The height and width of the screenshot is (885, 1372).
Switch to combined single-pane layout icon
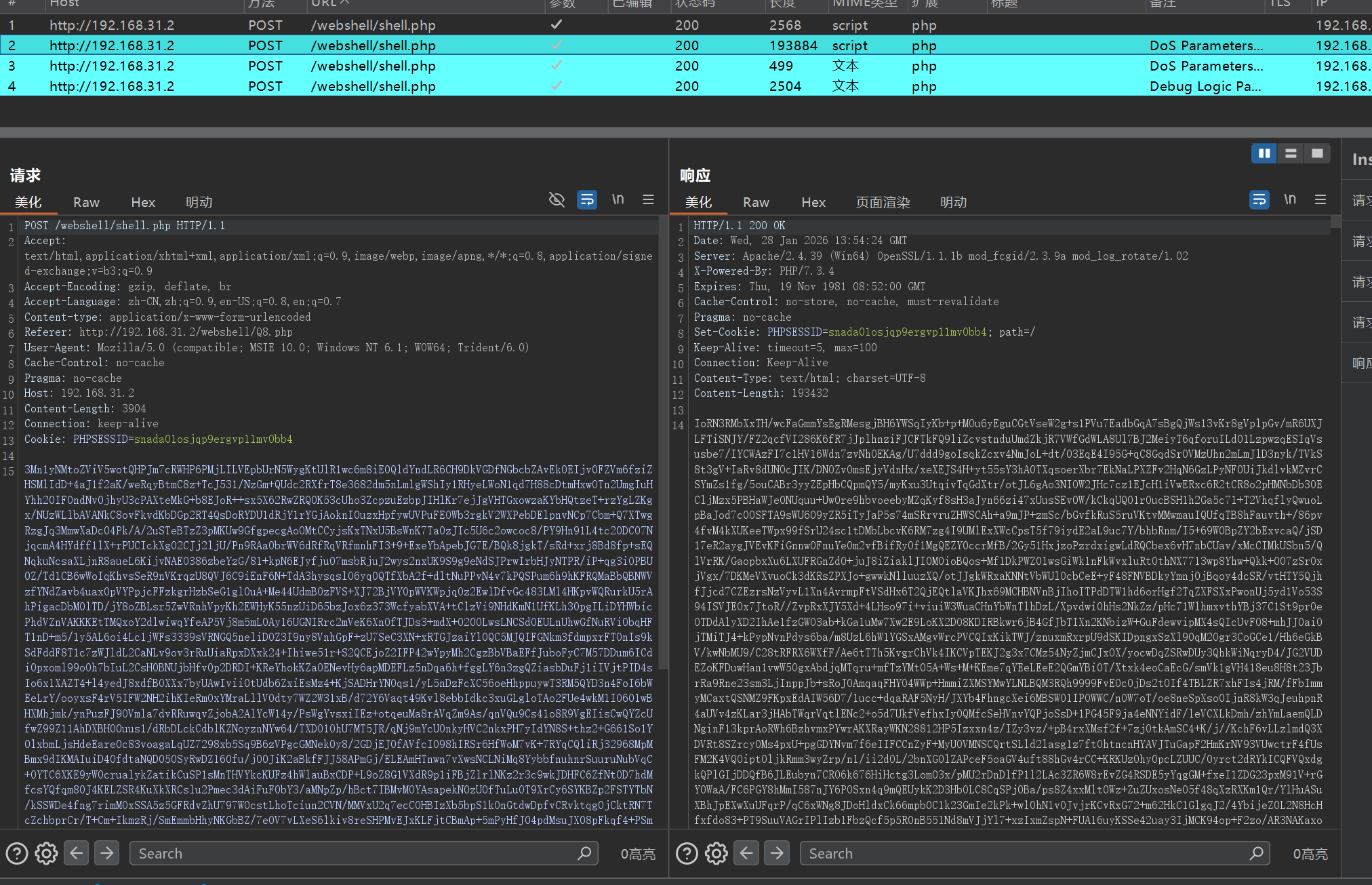point(1317,153)
